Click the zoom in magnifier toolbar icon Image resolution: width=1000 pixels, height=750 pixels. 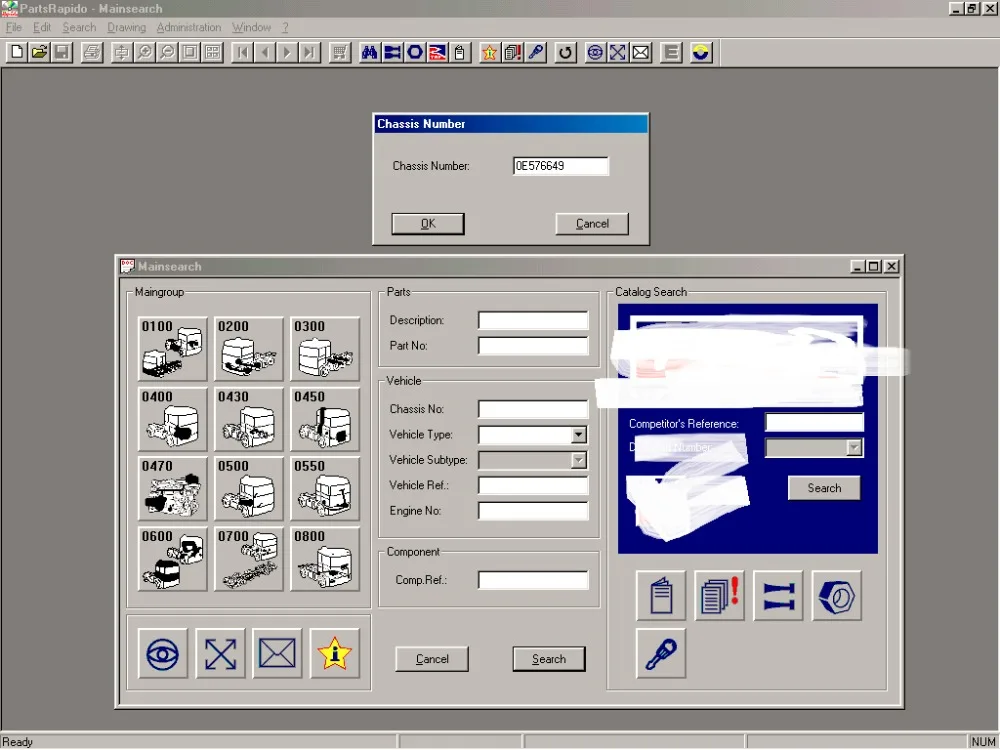[145, 52]
